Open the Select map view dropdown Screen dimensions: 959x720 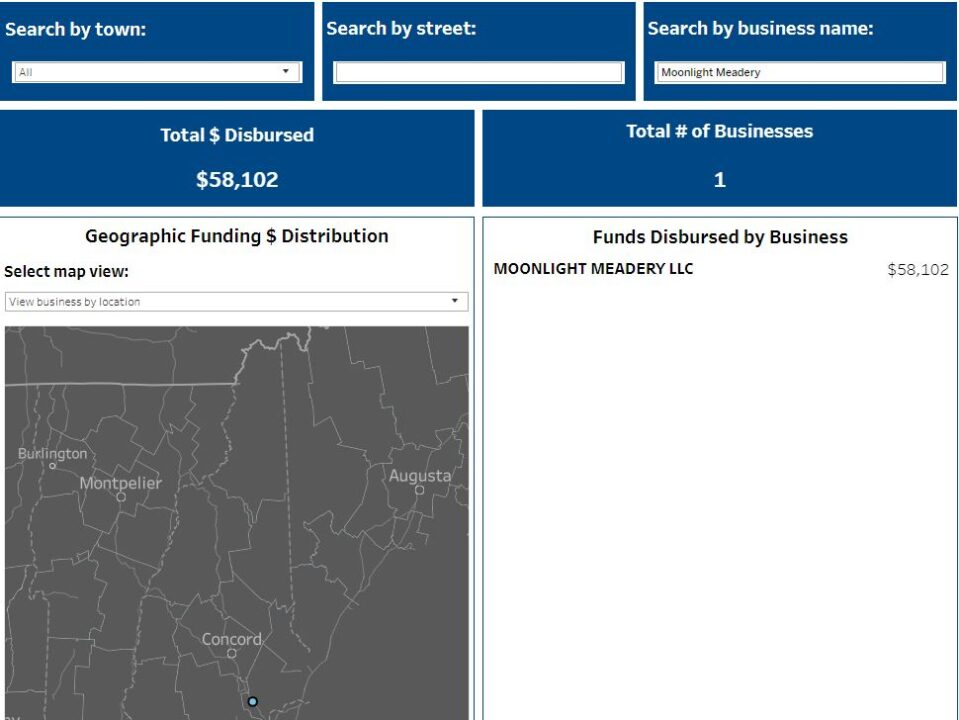236,302
